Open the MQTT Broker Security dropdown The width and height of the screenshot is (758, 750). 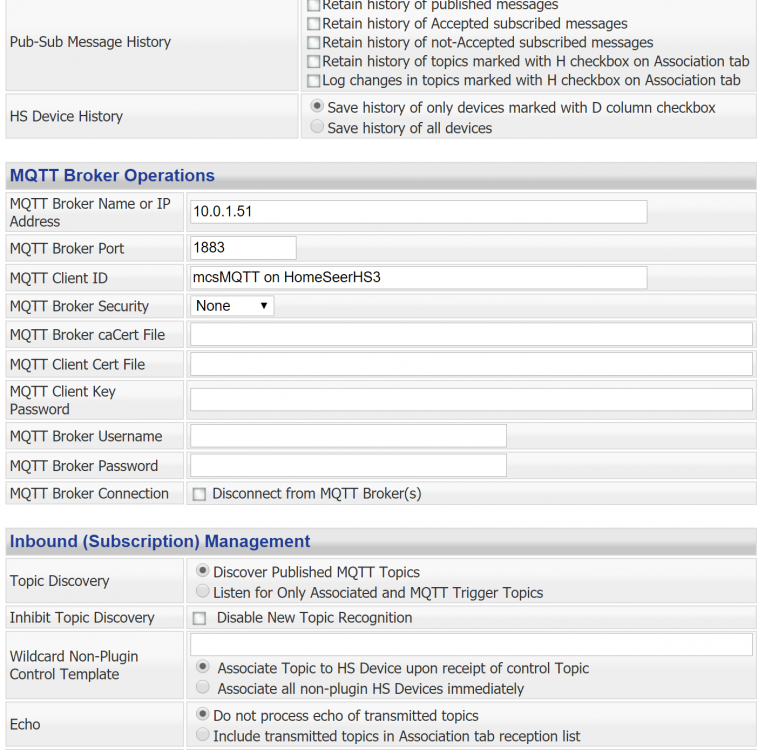(232, 306)
